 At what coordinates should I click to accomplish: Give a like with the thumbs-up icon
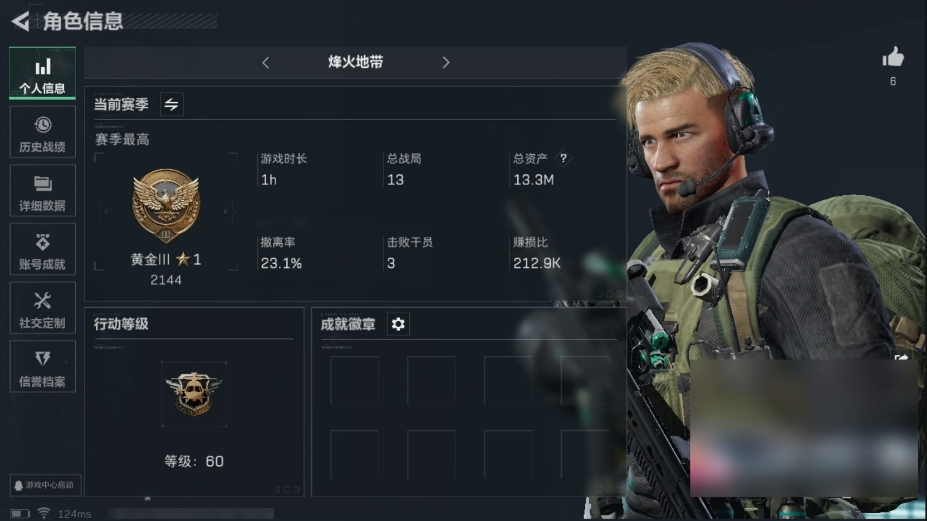click(x=893, y=57)
